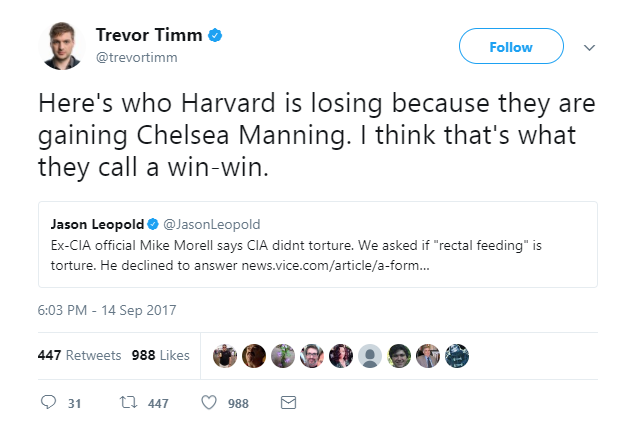Open the last liker avatar in row
Viewport: 629px width, 440px height.
tap(457, 356)
